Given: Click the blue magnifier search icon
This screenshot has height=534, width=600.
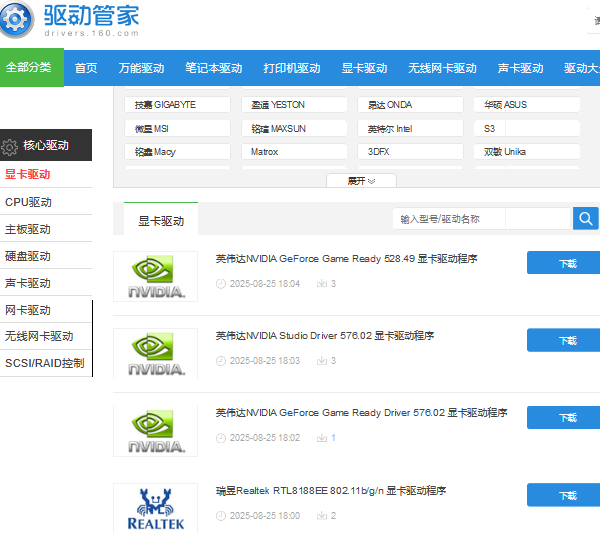Looking at the screenshot, I should (585, 219).
